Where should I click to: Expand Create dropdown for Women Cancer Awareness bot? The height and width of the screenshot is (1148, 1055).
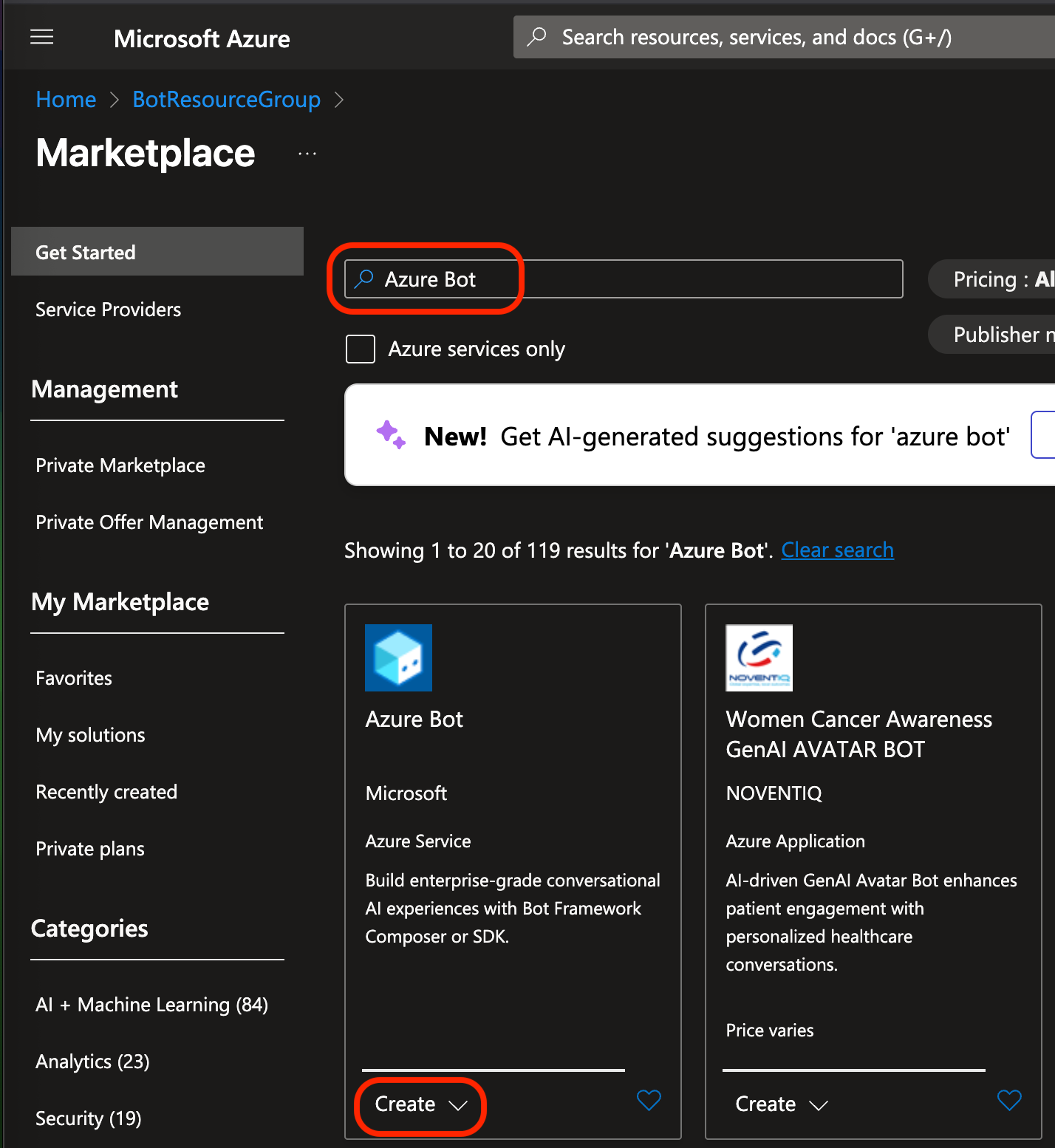782,1104
